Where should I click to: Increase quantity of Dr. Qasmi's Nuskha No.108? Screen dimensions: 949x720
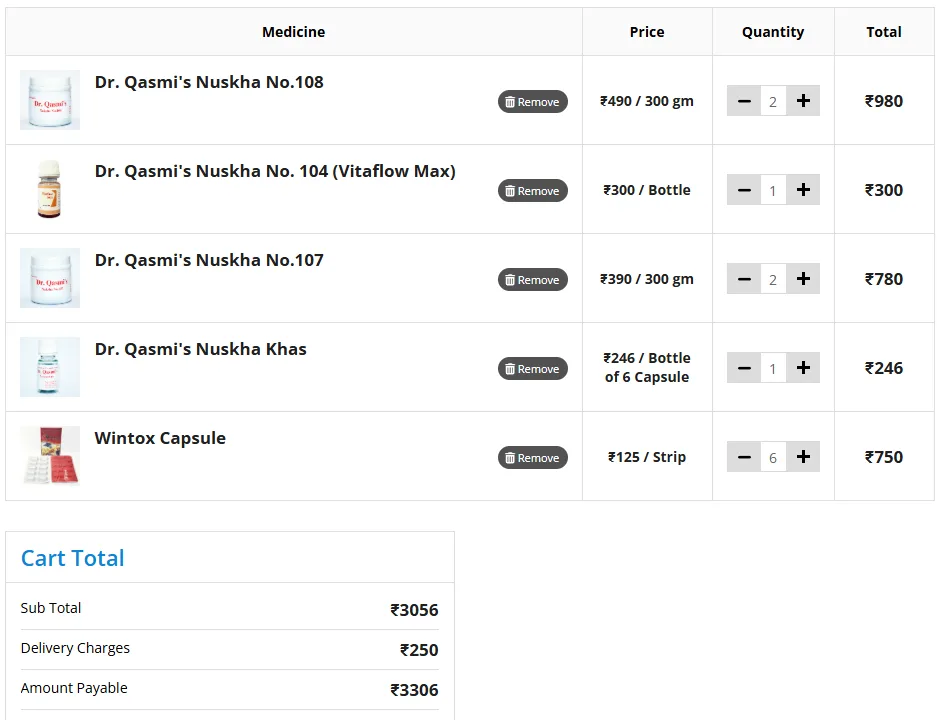click(802, 101)
